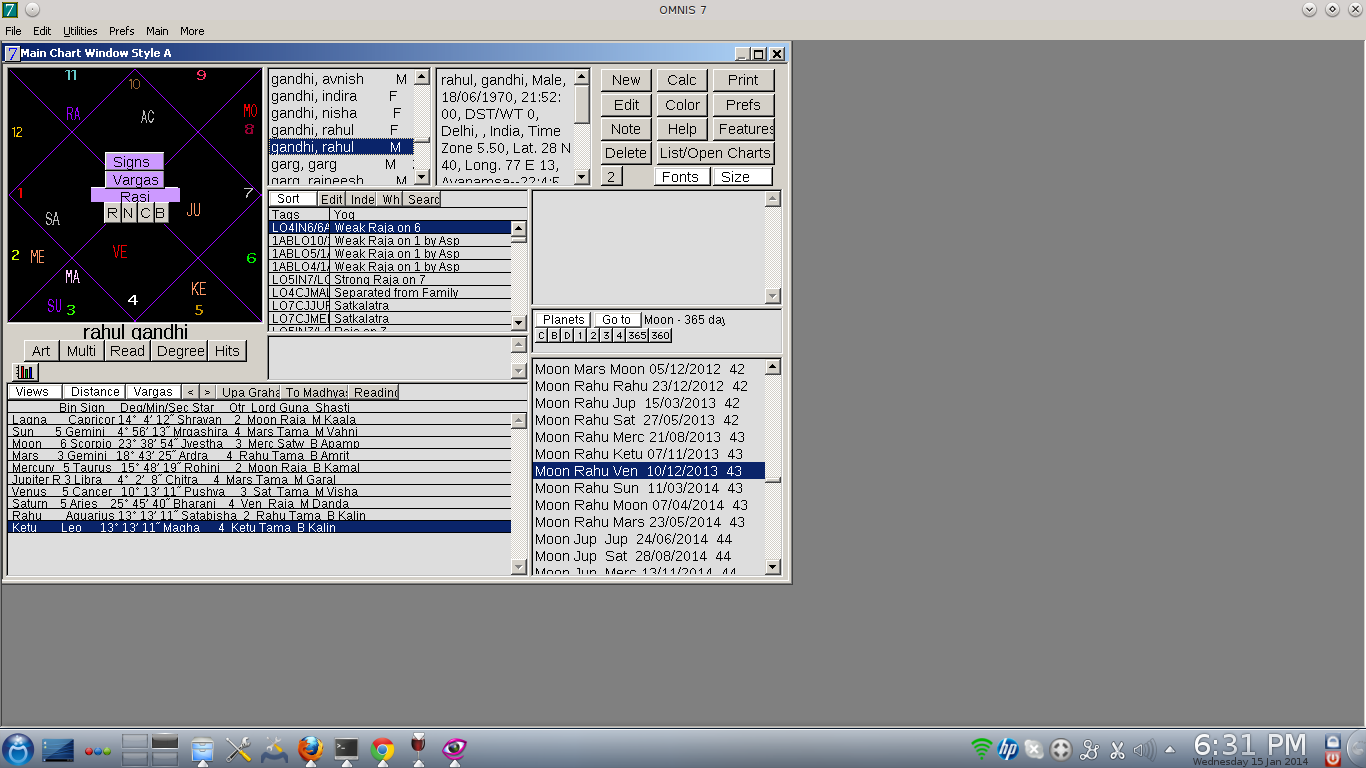Click the List/Open Charts button
Image resolution: width=1366 pixels, height=768 pixels.
click(x=715, y=153)
